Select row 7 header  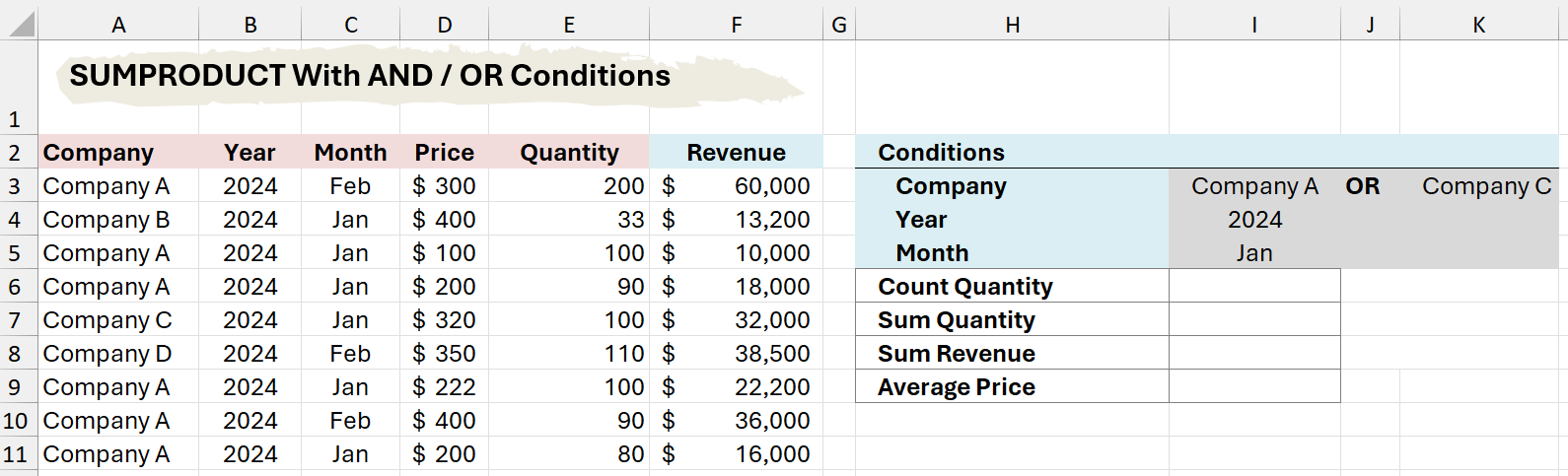15,320
